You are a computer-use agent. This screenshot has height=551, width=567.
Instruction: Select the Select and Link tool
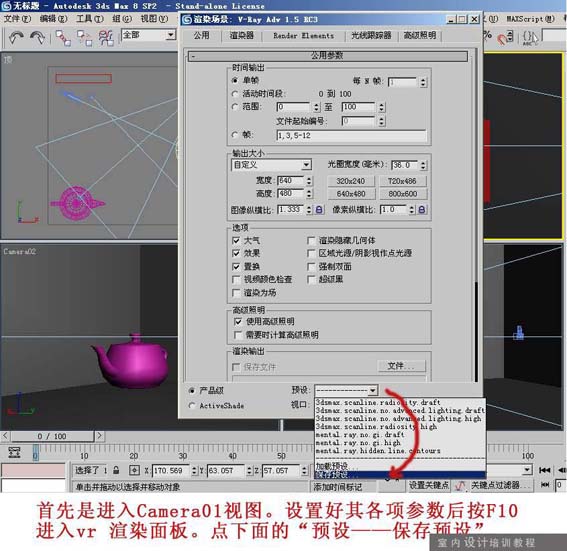[x=63, y=38]
